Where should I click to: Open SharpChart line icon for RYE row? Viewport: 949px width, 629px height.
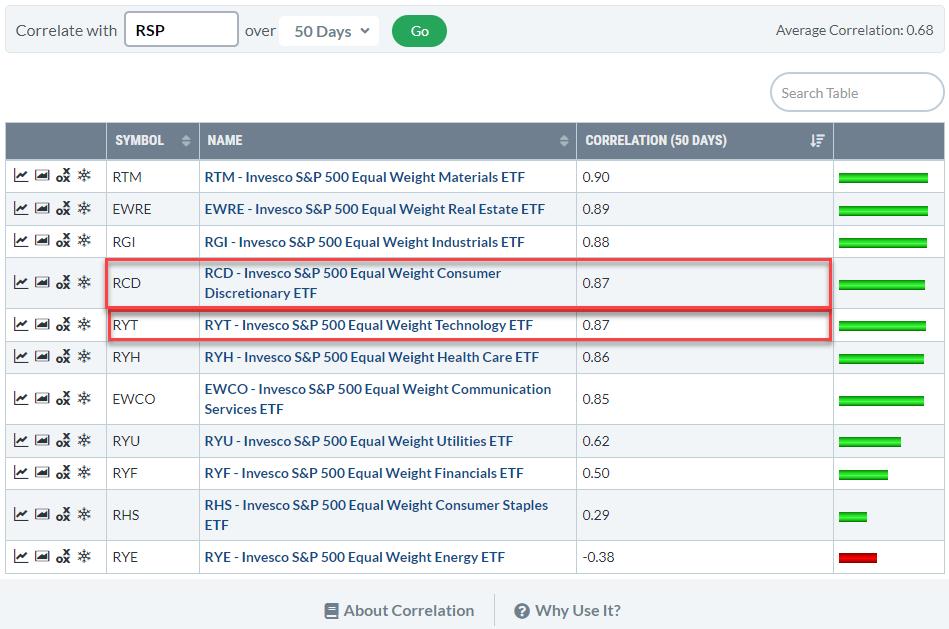point(21,557)
